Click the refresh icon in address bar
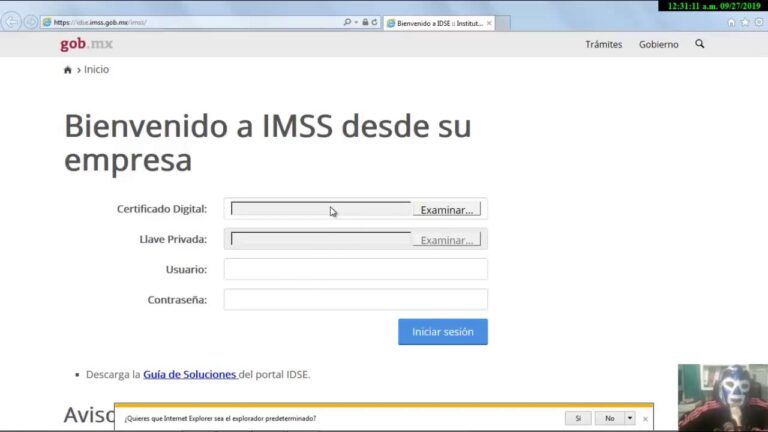768x432 pixels. [374, 22]
